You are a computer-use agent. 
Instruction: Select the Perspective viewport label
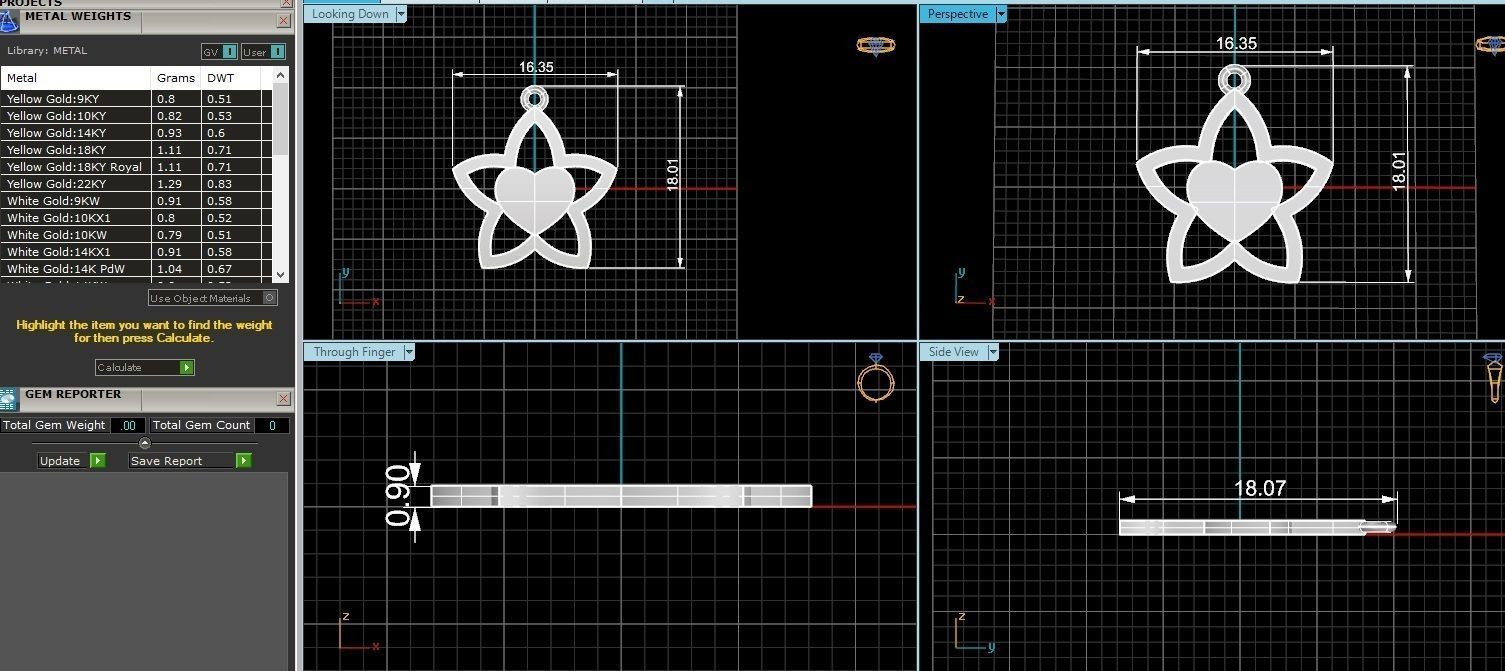tap(957, 14)
